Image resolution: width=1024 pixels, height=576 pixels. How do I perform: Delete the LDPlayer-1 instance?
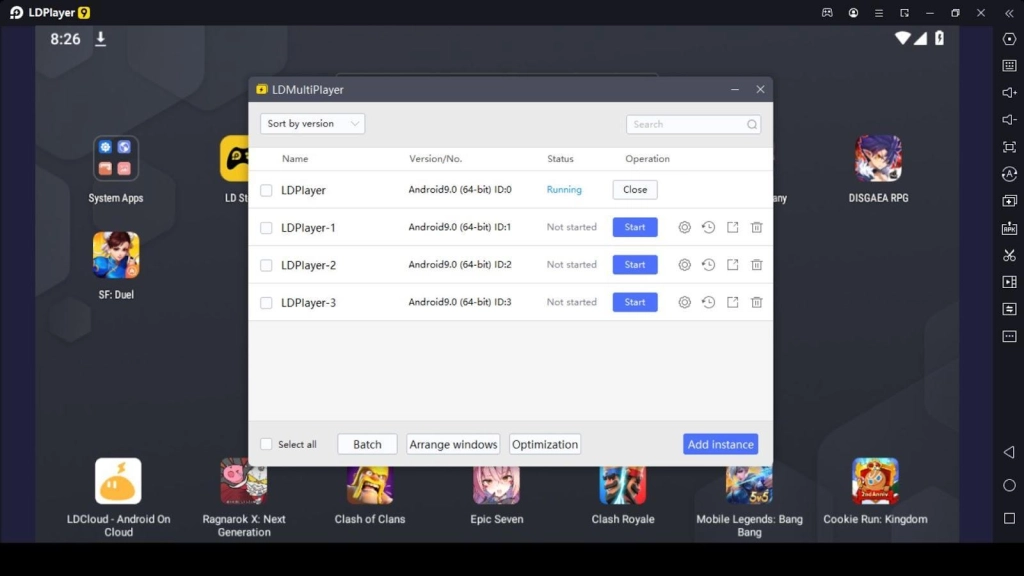[x=756, y=227]
